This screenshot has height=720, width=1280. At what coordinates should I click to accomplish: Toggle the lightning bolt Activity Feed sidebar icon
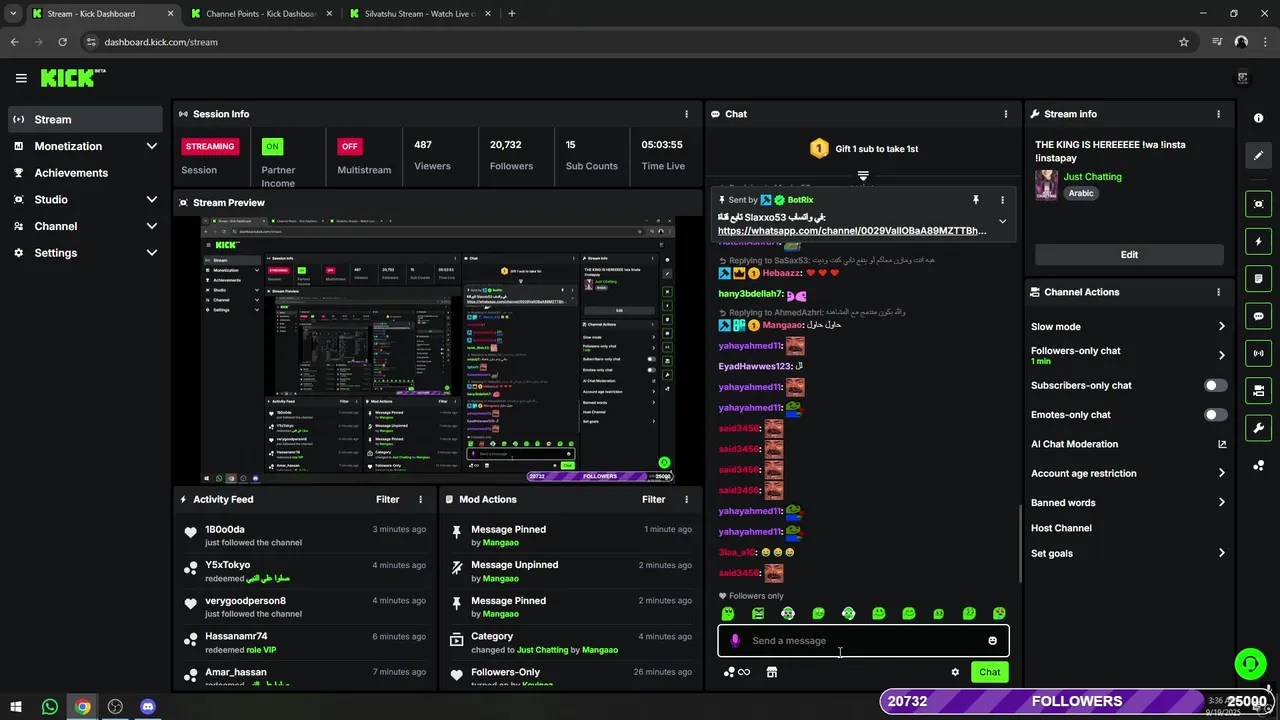[x=1258, y=241]
